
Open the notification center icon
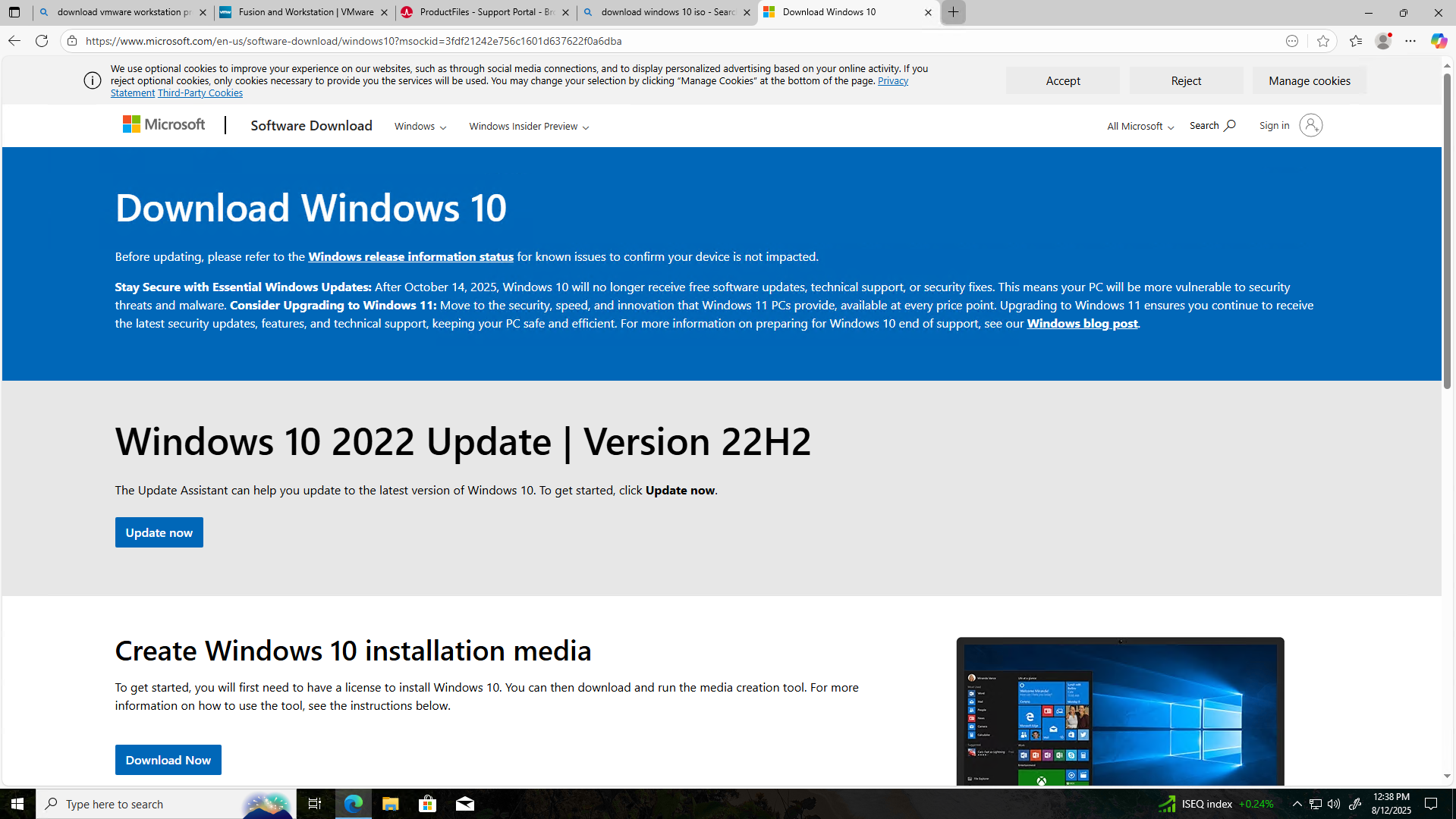pos(1431,804)
